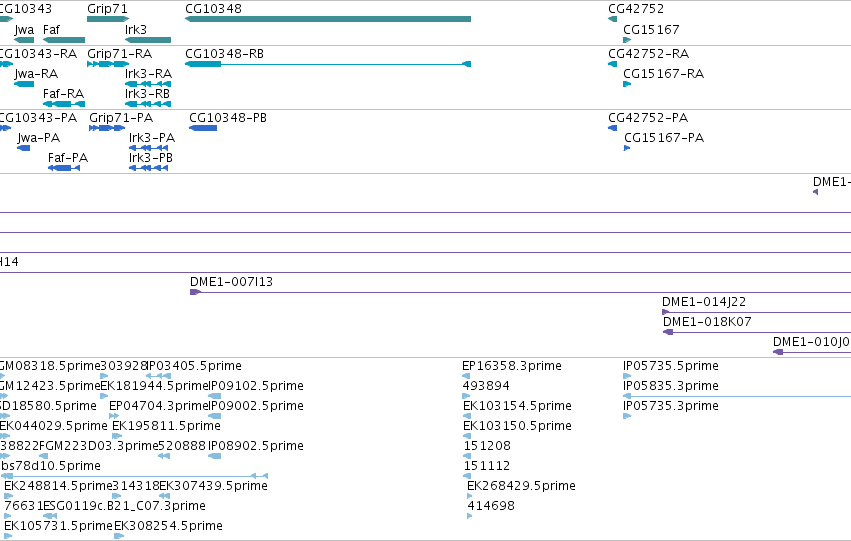
Task: Click the Faf-RA transcript label
Action: [63, 94]
